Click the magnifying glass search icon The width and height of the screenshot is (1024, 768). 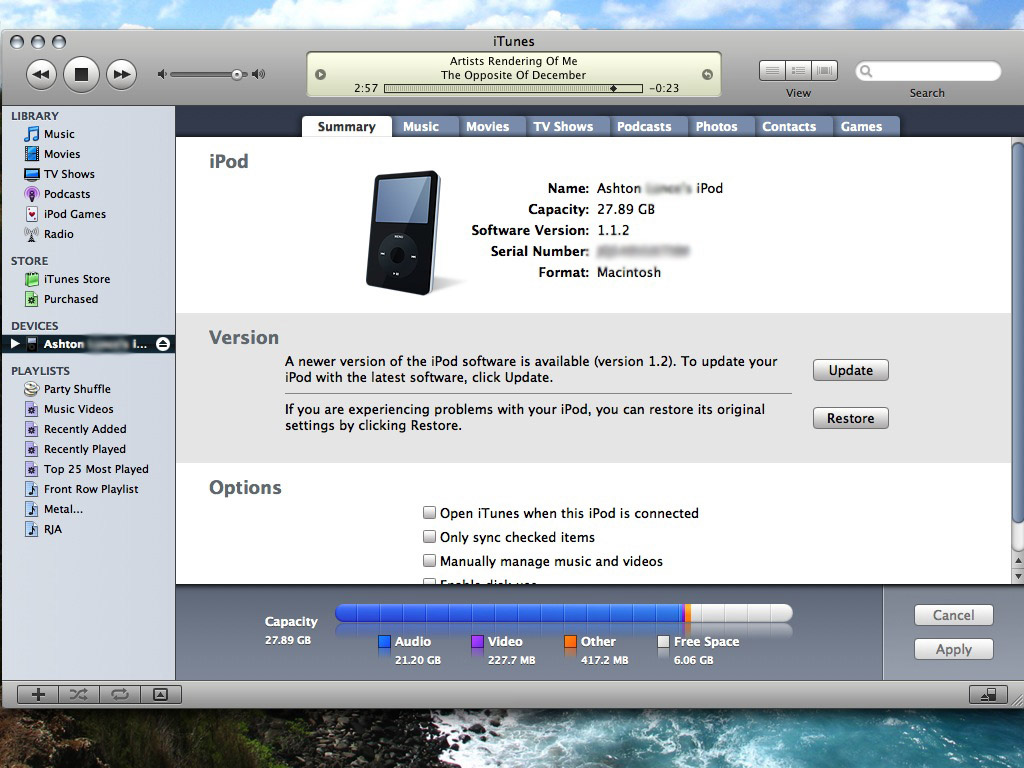866,71
